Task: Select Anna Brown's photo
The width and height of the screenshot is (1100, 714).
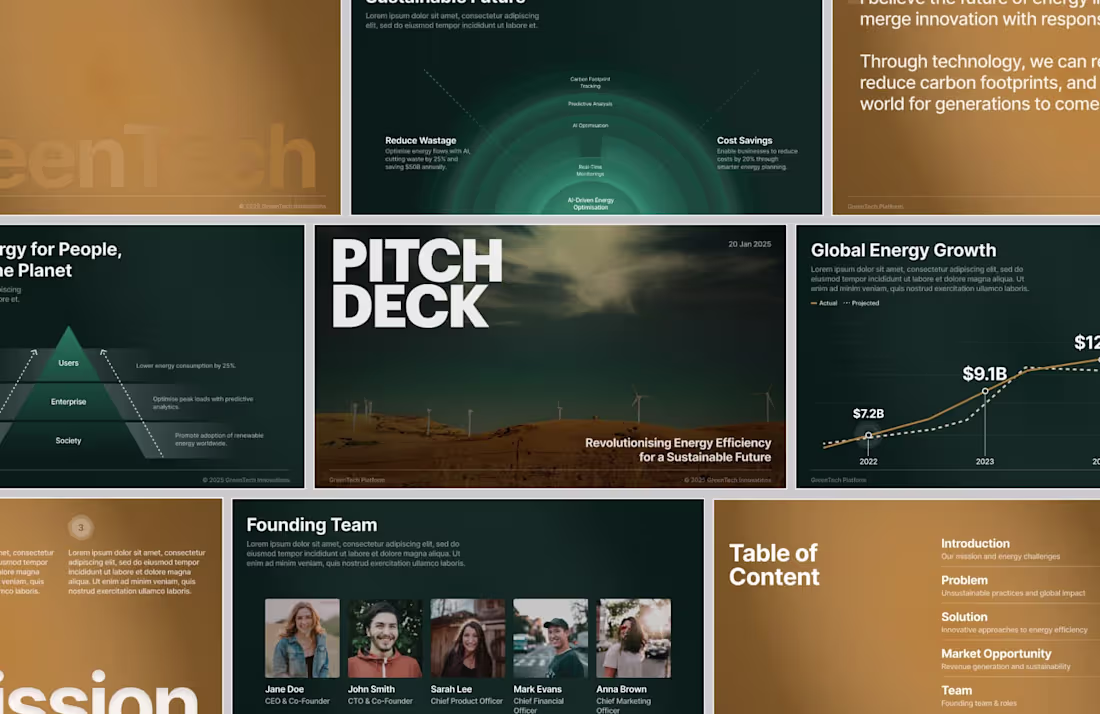Action: 634,636
